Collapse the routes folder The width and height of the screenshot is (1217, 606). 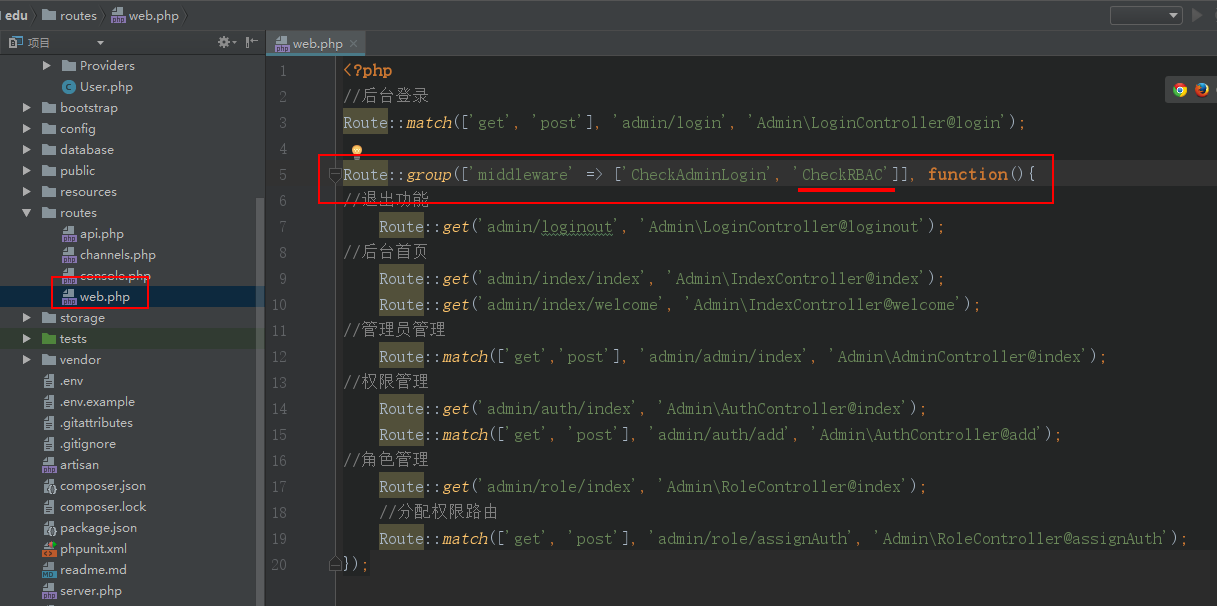27,213
